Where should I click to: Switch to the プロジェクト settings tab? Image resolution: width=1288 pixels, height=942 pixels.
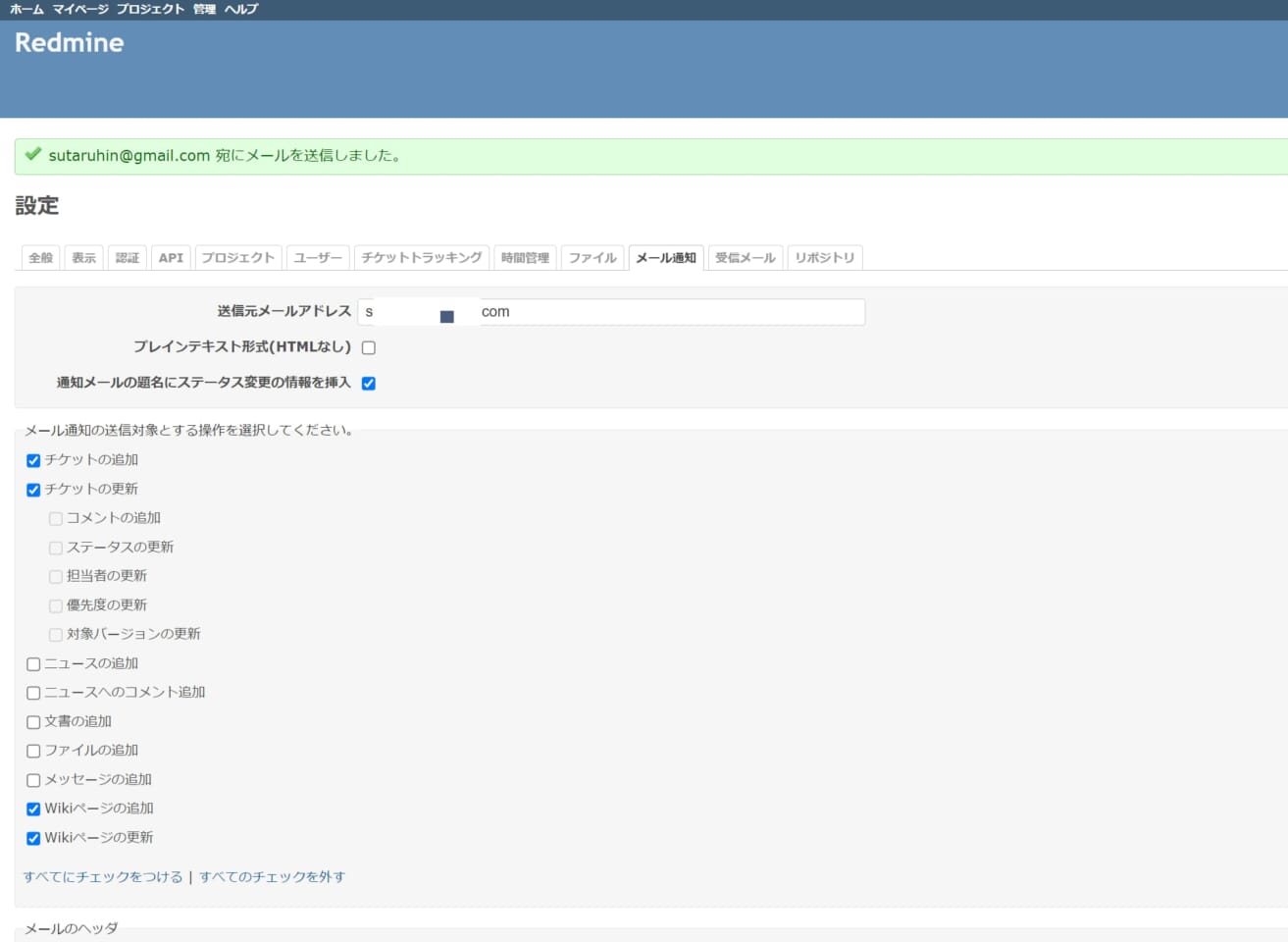click(x=238, y=258)
